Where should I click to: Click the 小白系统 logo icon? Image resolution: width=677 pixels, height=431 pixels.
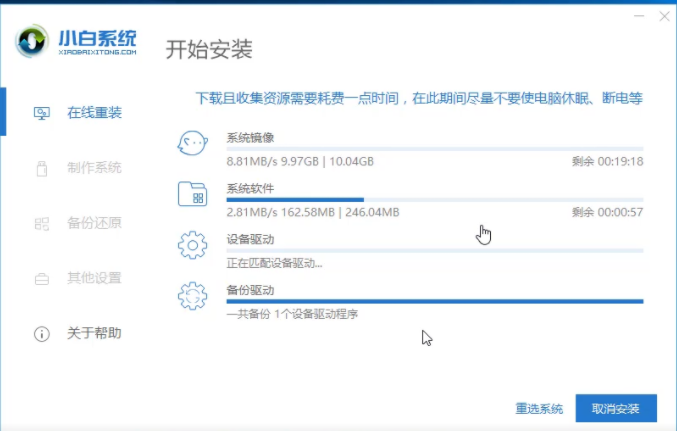33,42
